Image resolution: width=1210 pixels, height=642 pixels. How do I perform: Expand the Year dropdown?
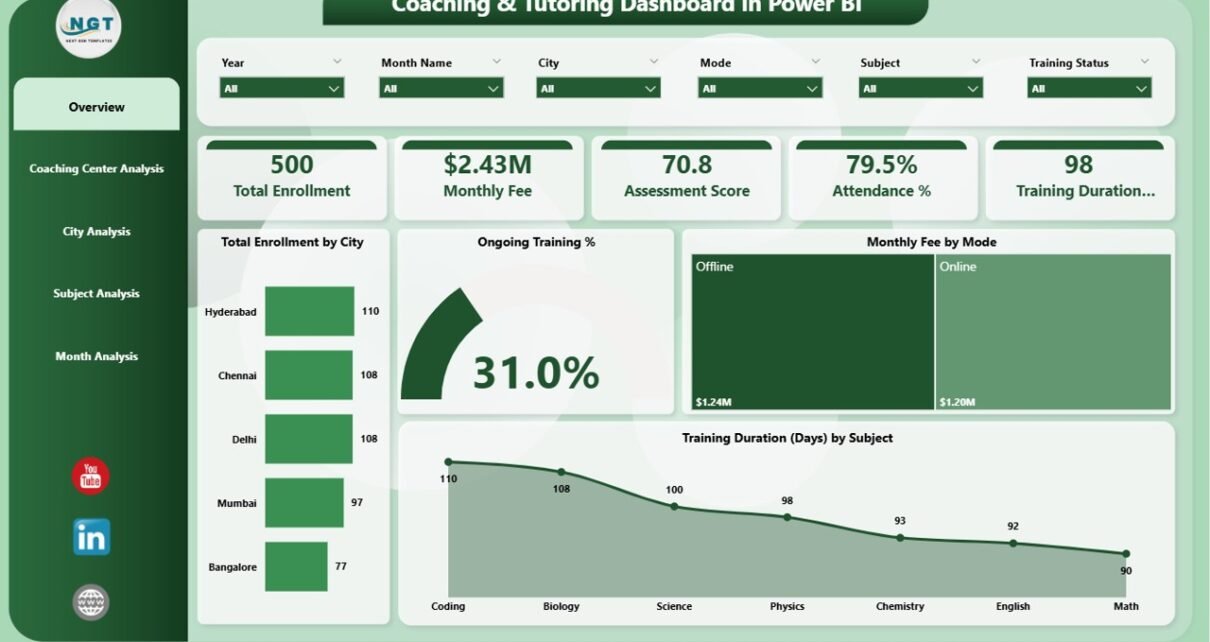[x=281, y=88]
